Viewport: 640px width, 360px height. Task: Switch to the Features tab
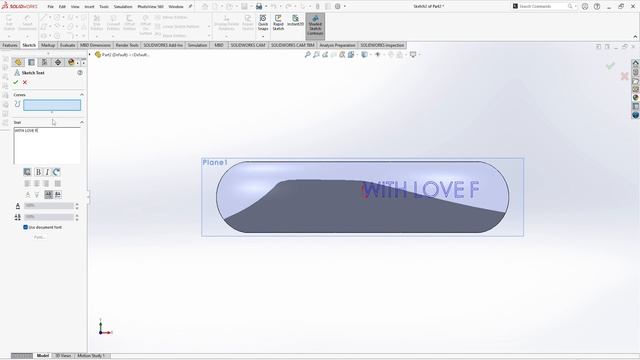[x=10, y=45]
